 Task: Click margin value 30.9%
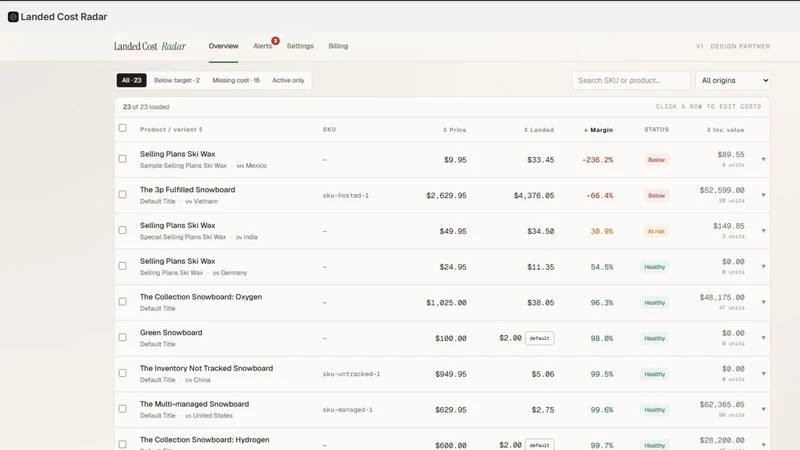tap(602, 231)
